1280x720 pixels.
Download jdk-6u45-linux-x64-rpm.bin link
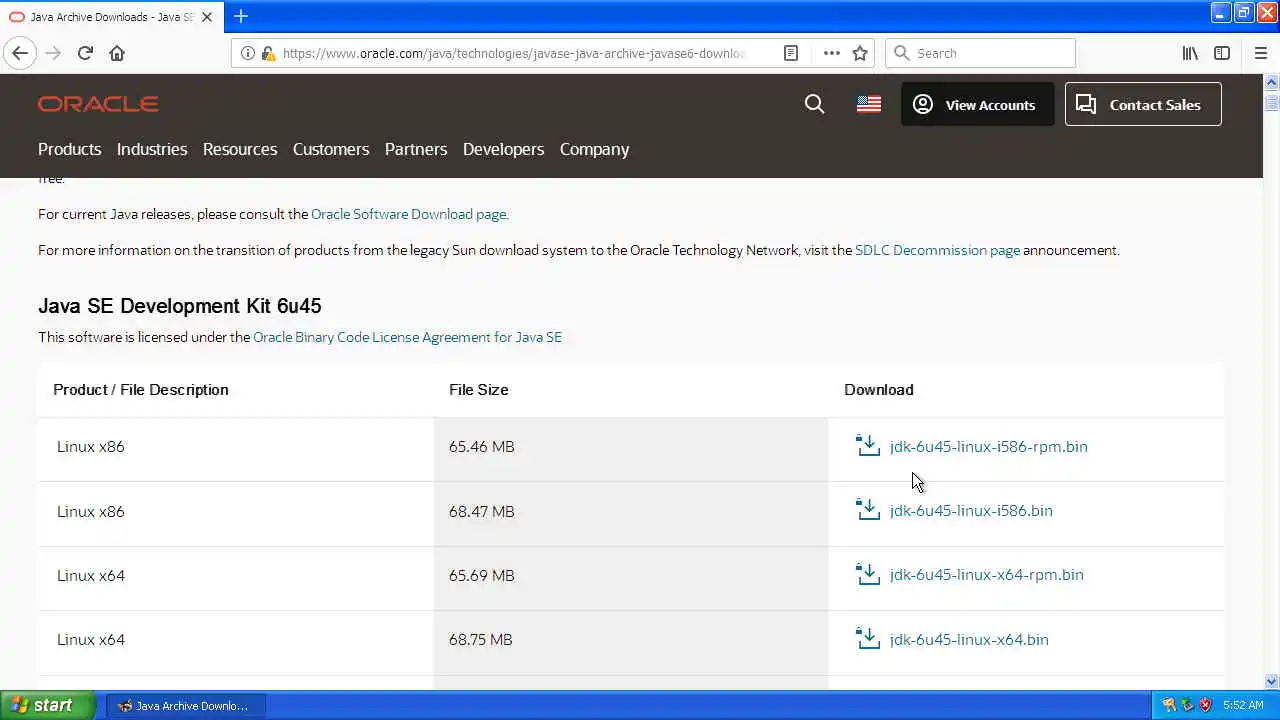coord(986,574)
